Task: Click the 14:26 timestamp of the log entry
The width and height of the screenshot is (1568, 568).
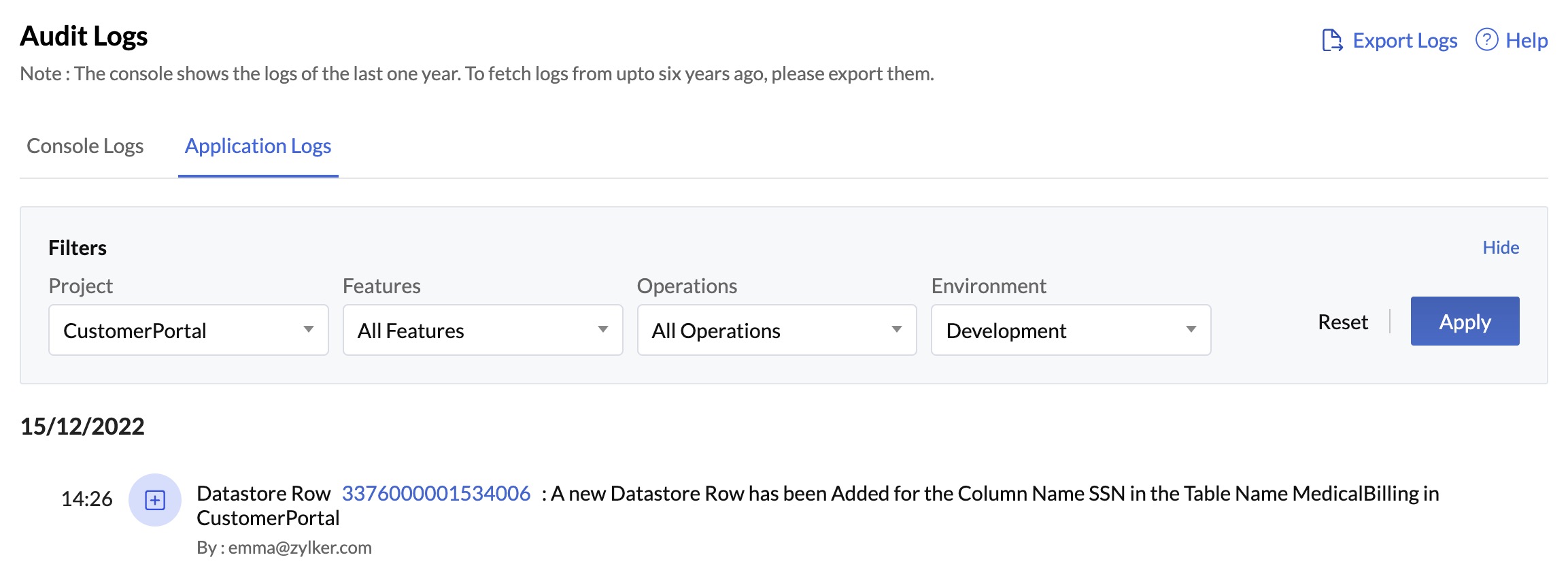Action: click(x=86, y=499)
